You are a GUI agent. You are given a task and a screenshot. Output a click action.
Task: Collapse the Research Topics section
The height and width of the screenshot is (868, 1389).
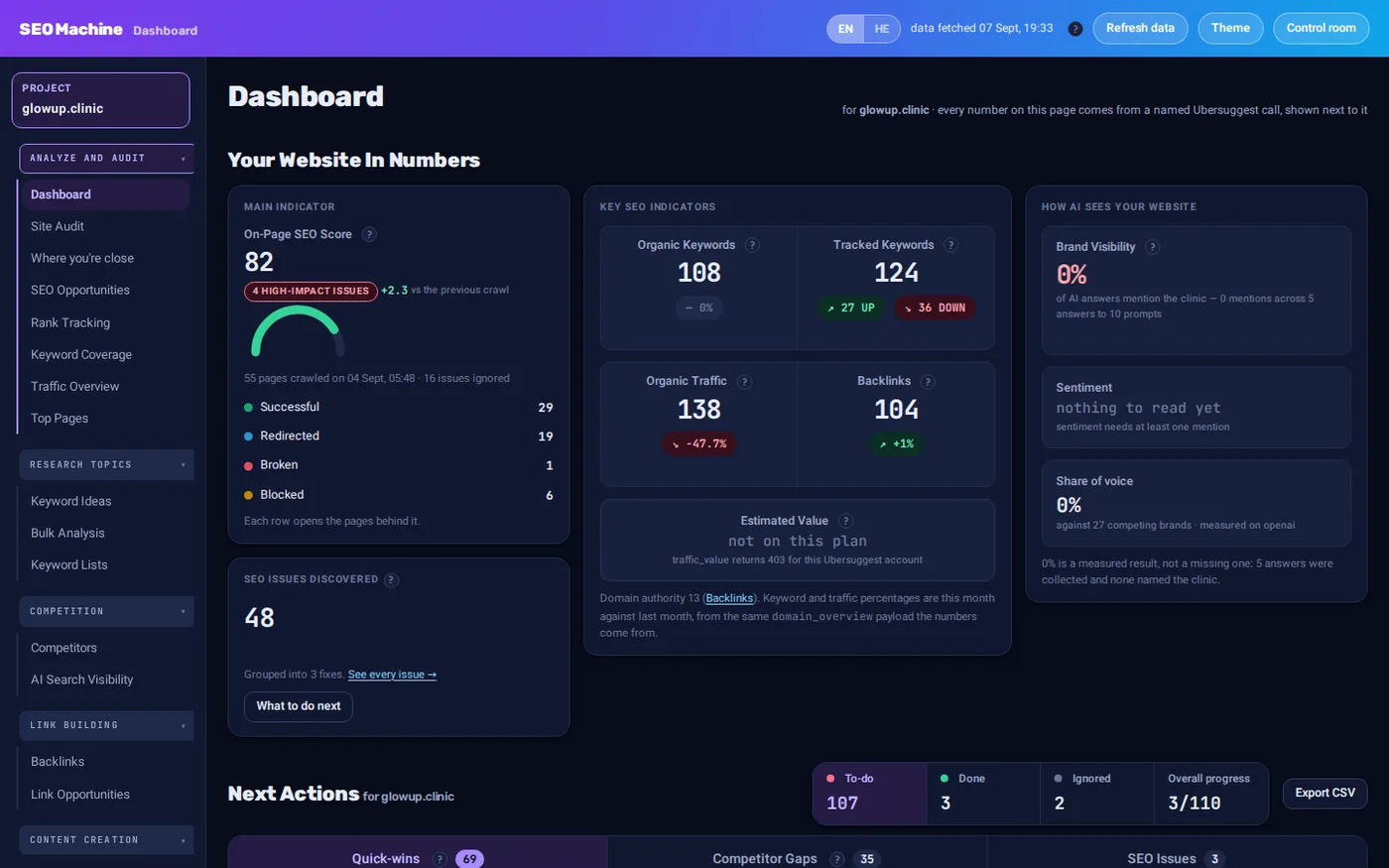[106, 465]
